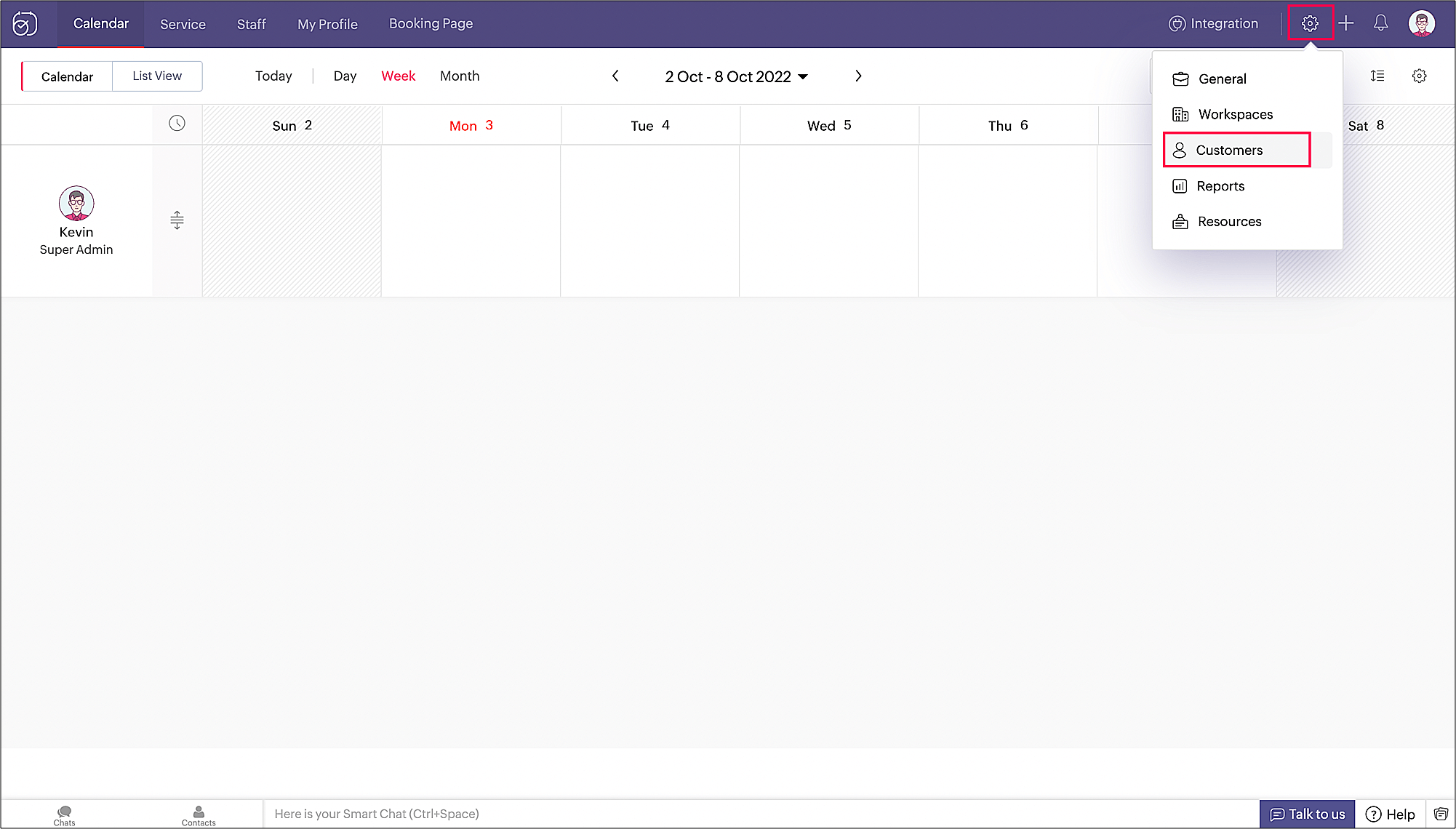Viewport: 1456px width, 829px height.
Task: Click the row density lines icon
Action: click(x=1377, y=76)
